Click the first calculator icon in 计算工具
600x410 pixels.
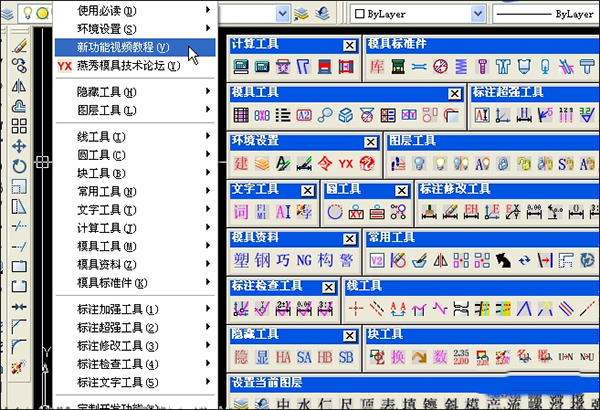tap(241, 67)
